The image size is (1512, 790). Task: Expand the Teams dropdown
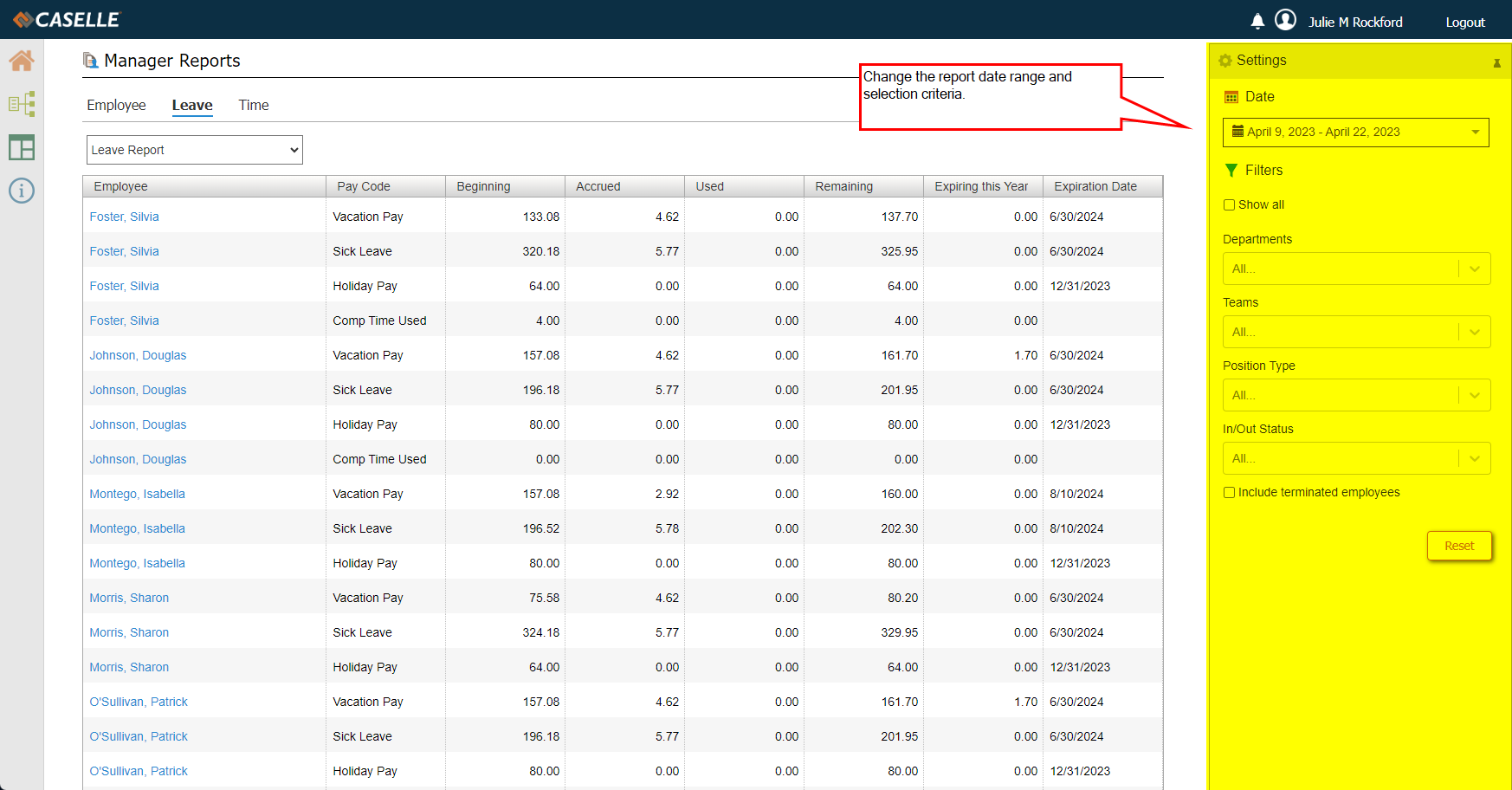[1357, 332]
